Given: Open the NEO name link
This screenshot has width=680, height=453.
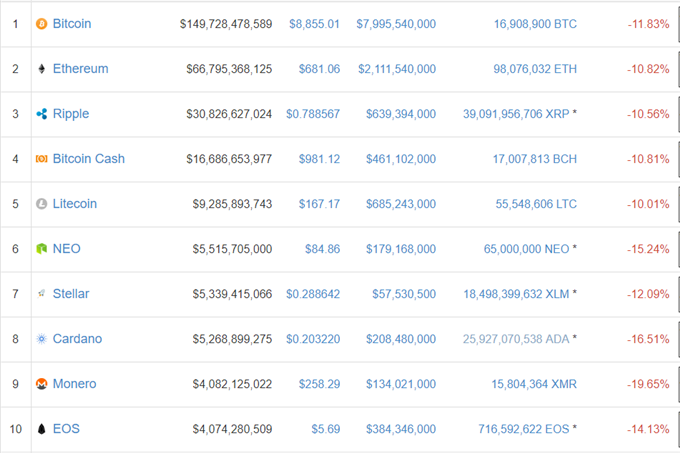Looking at the screenshot, I should [x=67, y=249].
